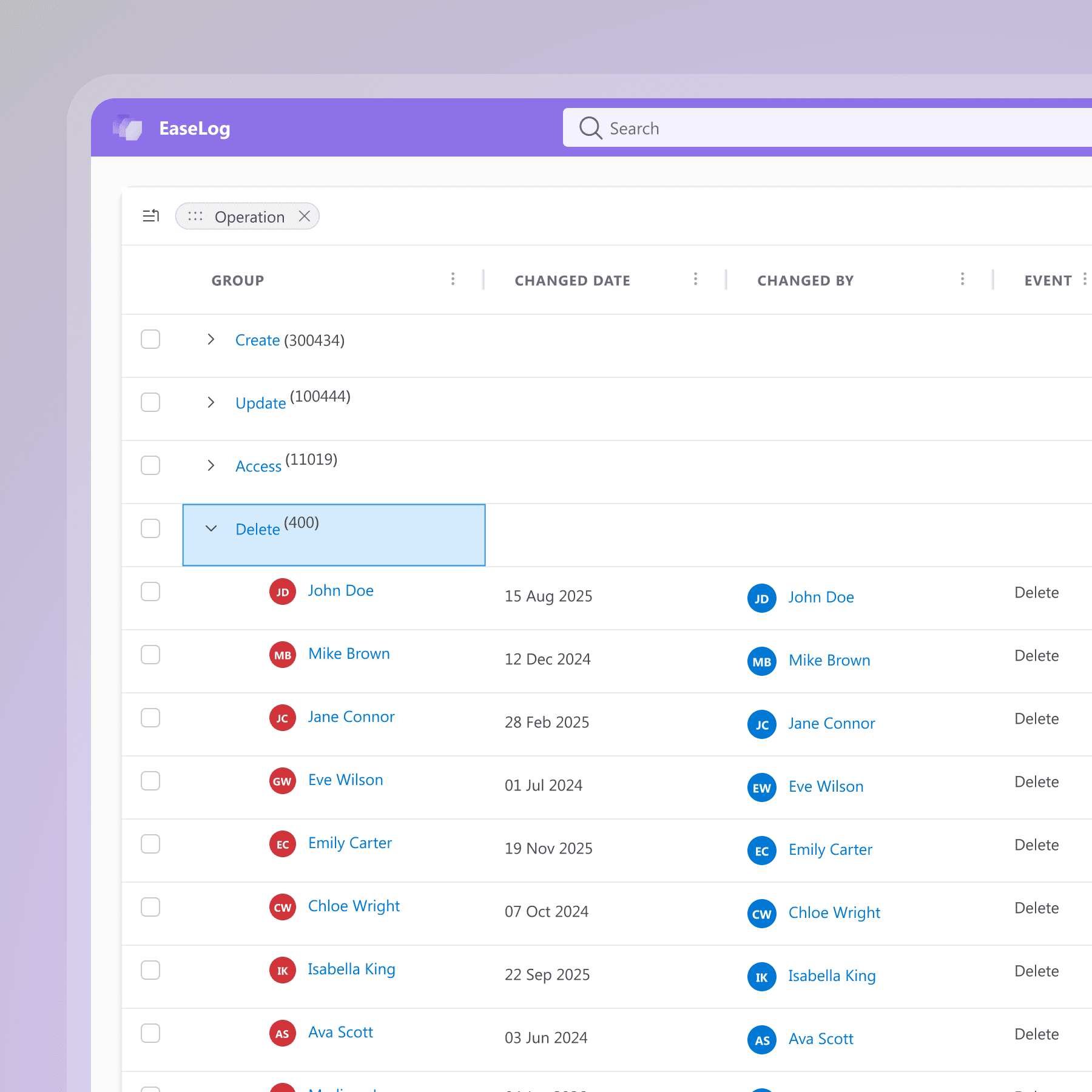Click Eve Wilson's red GW avatar
1092x1092 pixels.
(x=283, y=781)
